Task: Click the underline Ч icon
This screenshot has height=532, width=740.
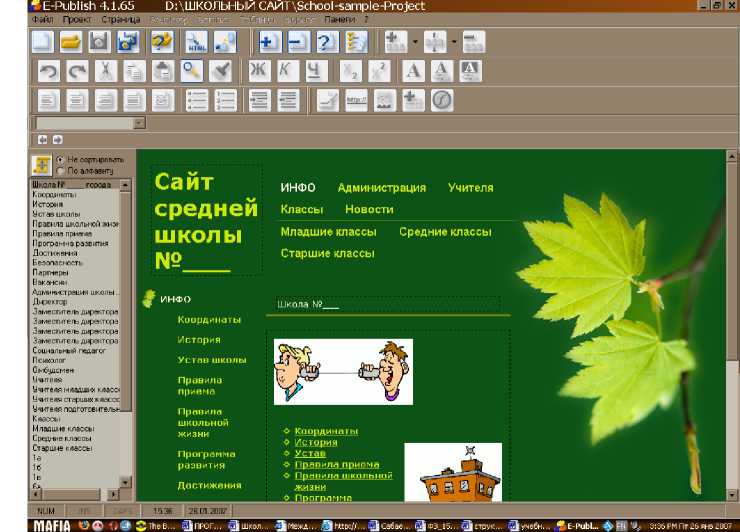Action: pos(315,71)
